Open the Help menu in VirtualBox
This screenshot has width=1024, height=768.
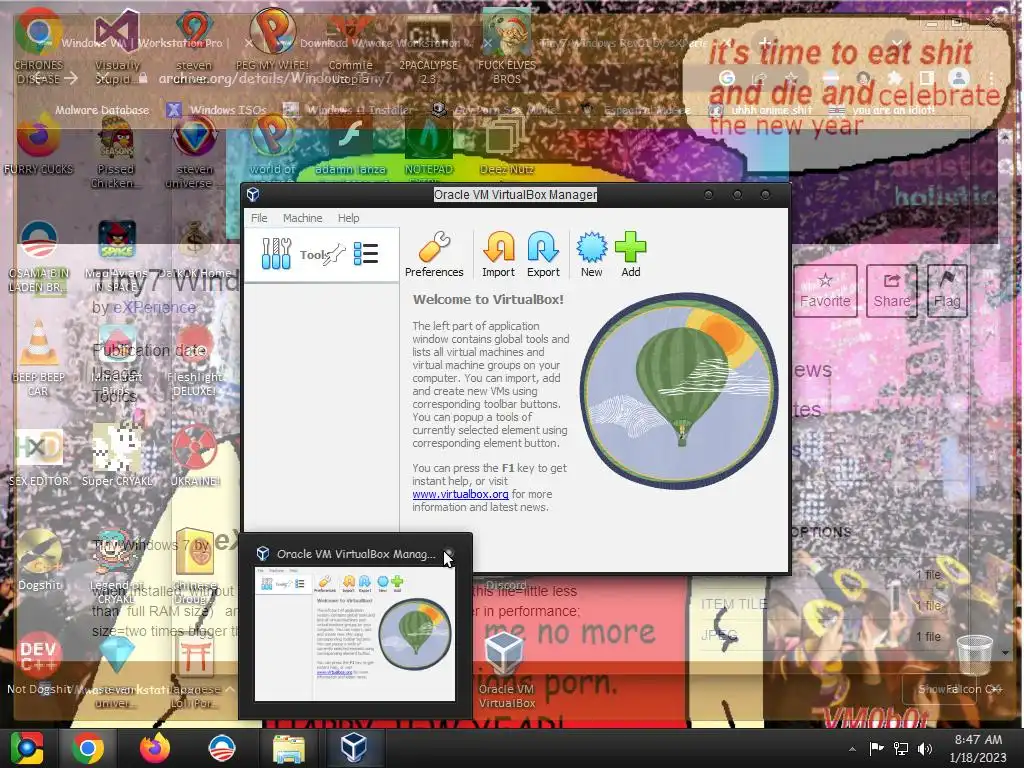[348, 218]
